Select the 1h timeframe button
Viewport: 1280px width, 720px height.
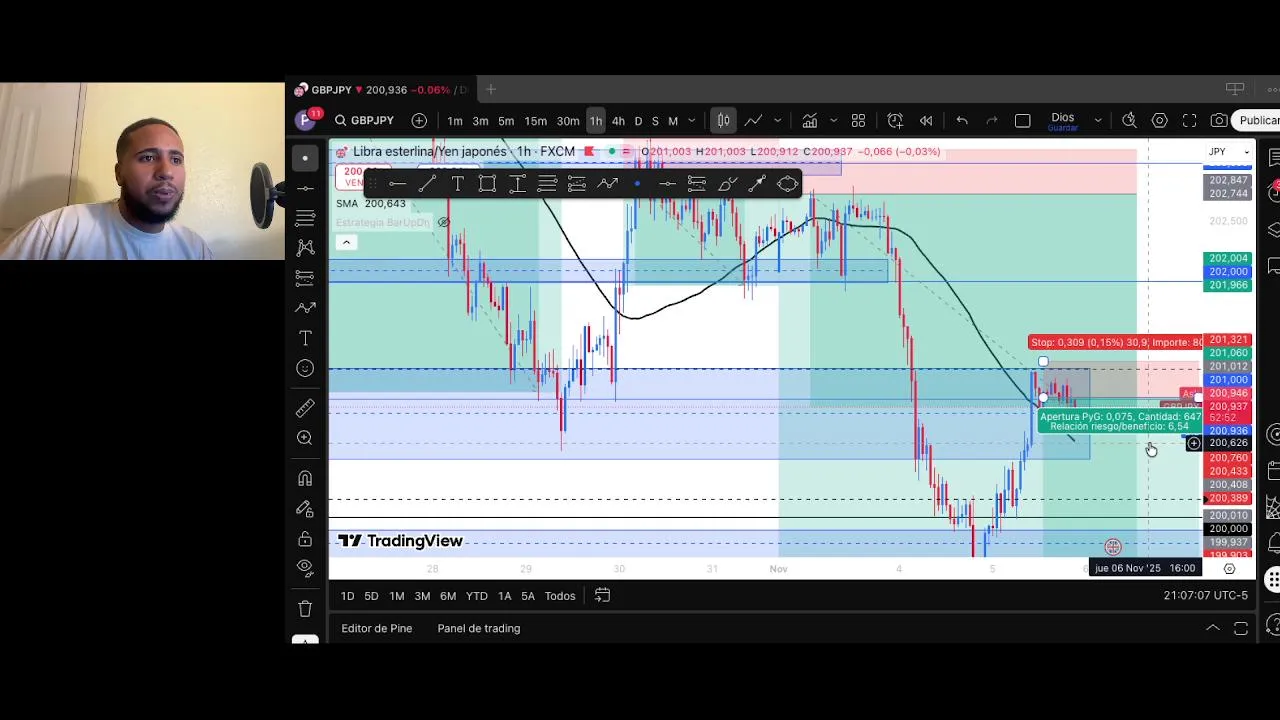click(596, 121)
